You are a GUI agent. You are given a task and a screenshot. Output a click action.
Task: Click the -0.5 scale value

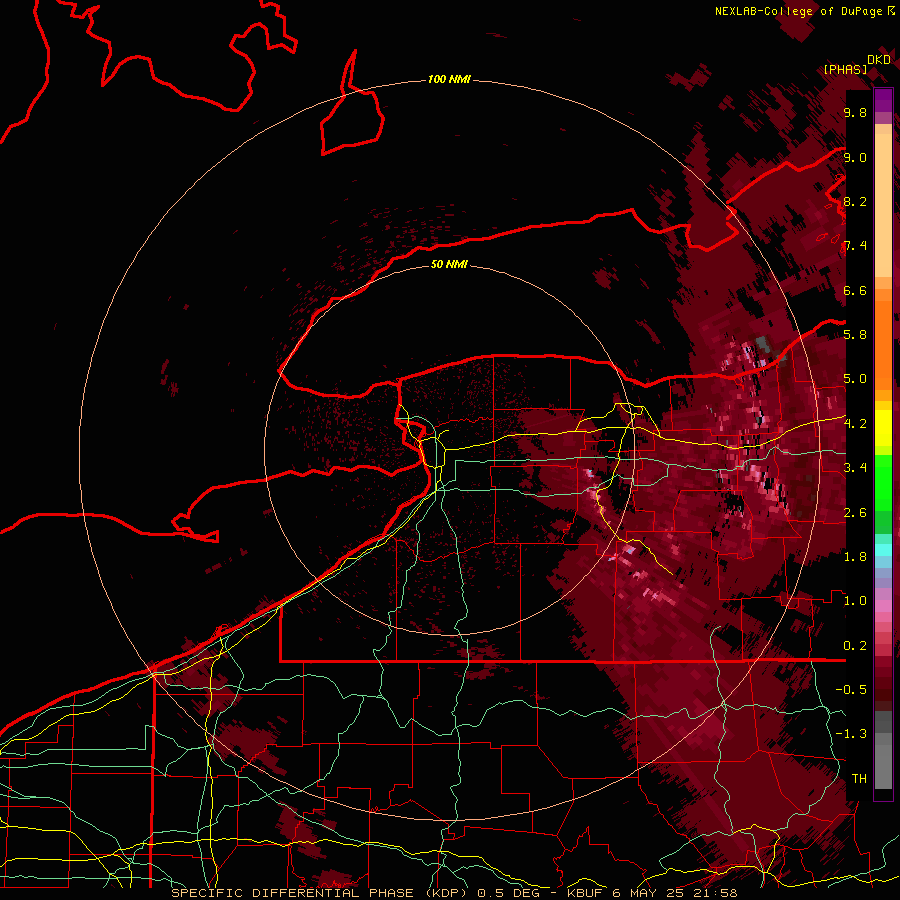851,690
